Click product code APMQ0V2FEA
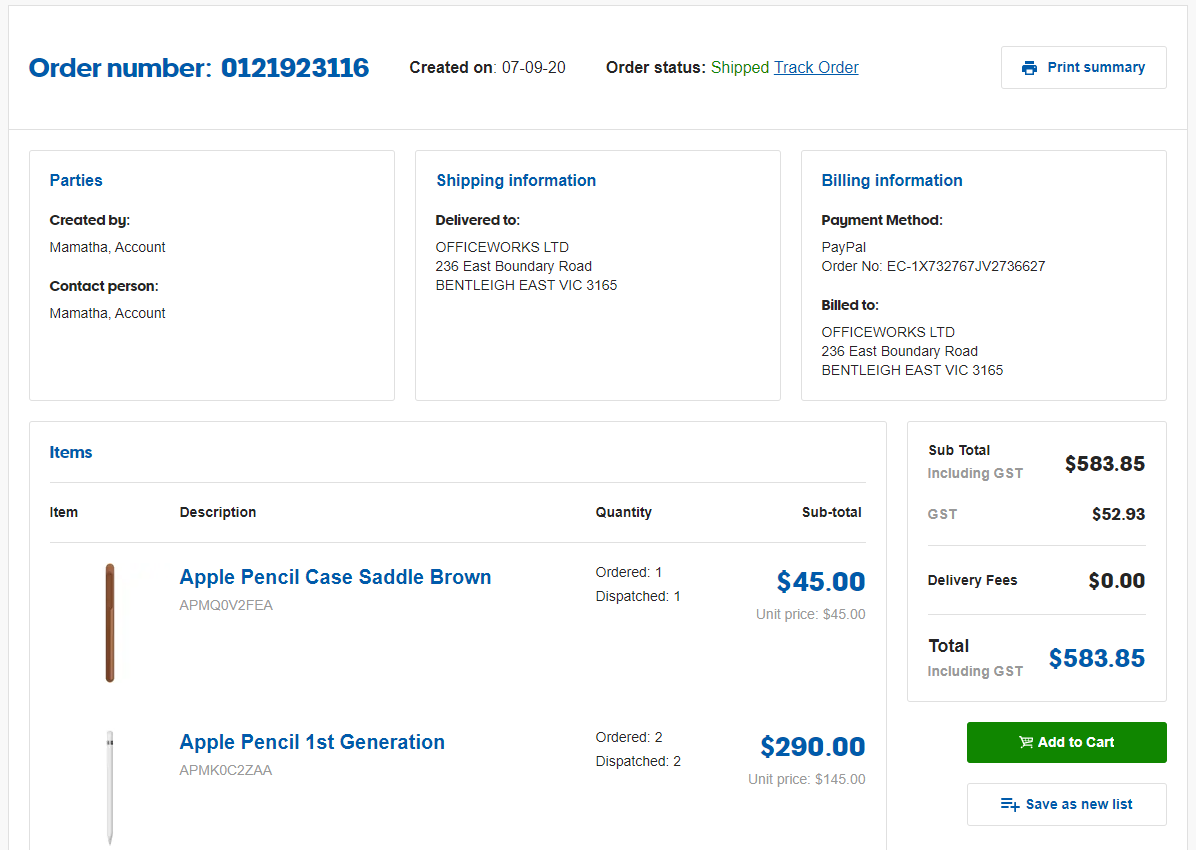This screenshot has height=850, width=1196. (226, 605)
